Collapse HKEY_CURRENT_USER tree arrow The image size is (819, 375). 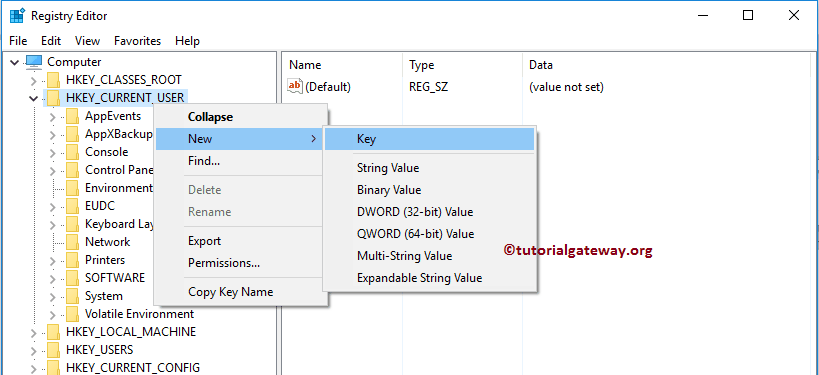click(33, 98)
